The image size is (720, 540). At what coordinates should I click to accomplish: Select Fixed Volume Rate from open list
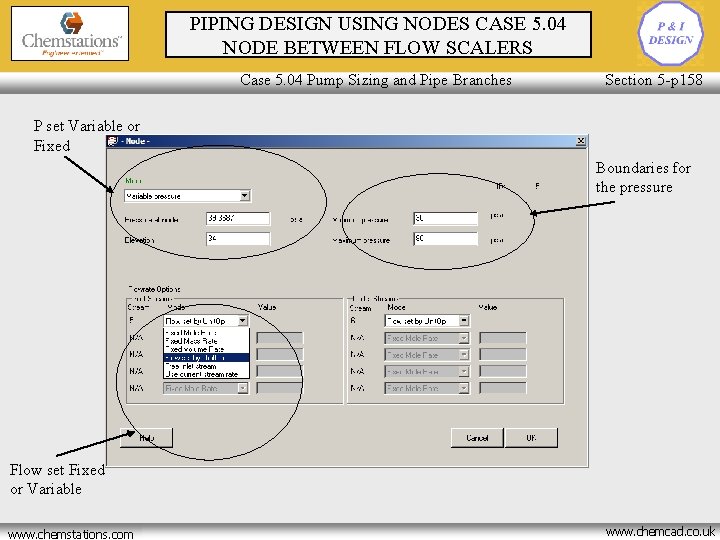pyautogui.click(x=206, y=349)
